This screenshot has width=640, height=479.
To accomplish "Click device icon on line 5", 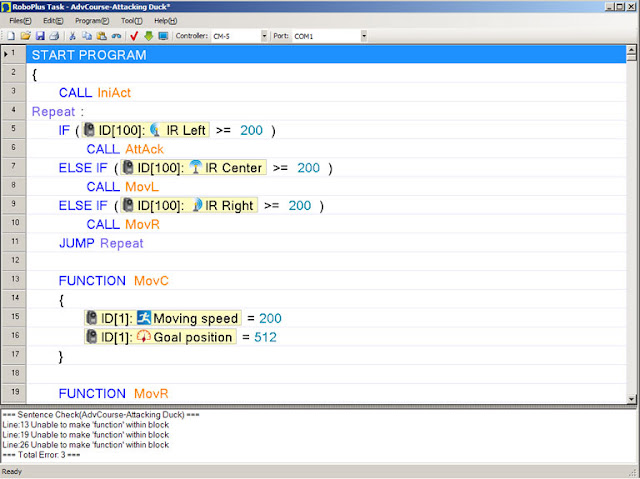I will [89, 130].
